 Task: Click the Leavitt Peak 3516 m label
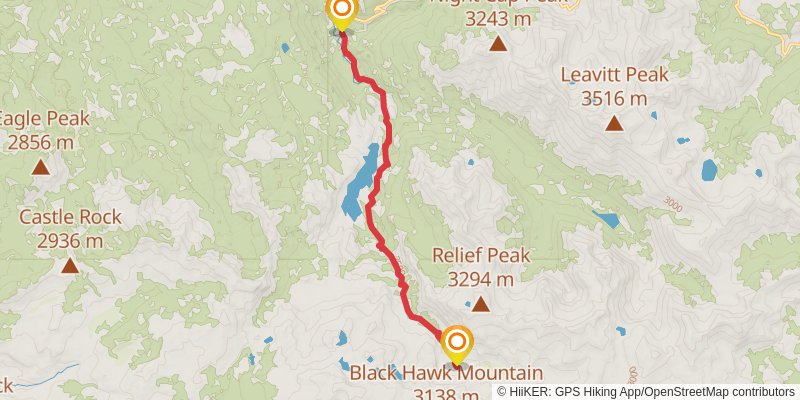(614, 86)
